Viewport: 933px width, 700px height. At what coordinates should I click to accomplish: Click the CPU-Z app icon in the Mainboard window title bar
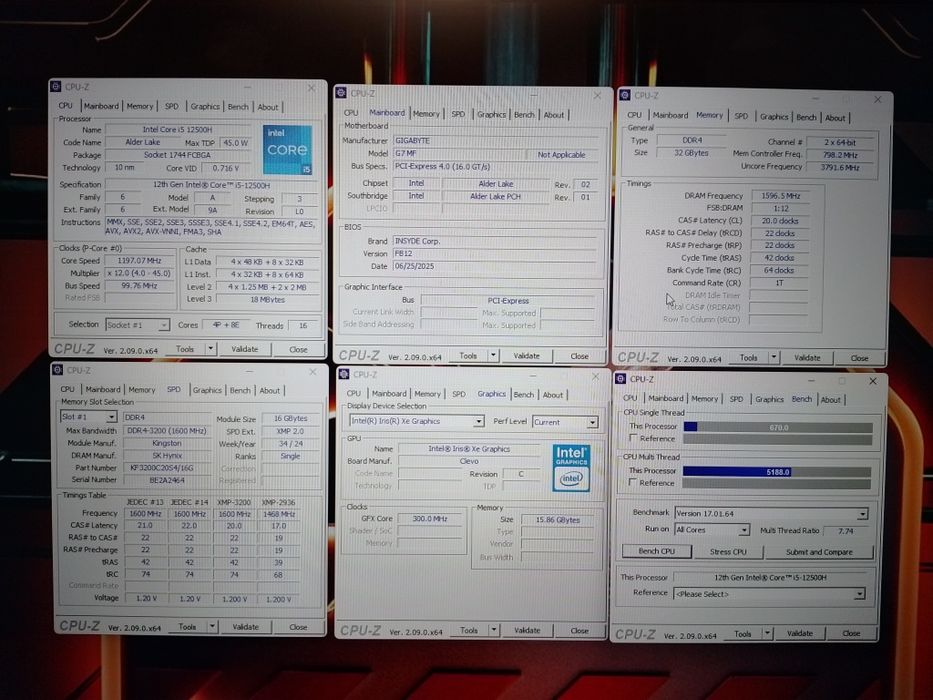pyautogui.click(x=341, y=93)
